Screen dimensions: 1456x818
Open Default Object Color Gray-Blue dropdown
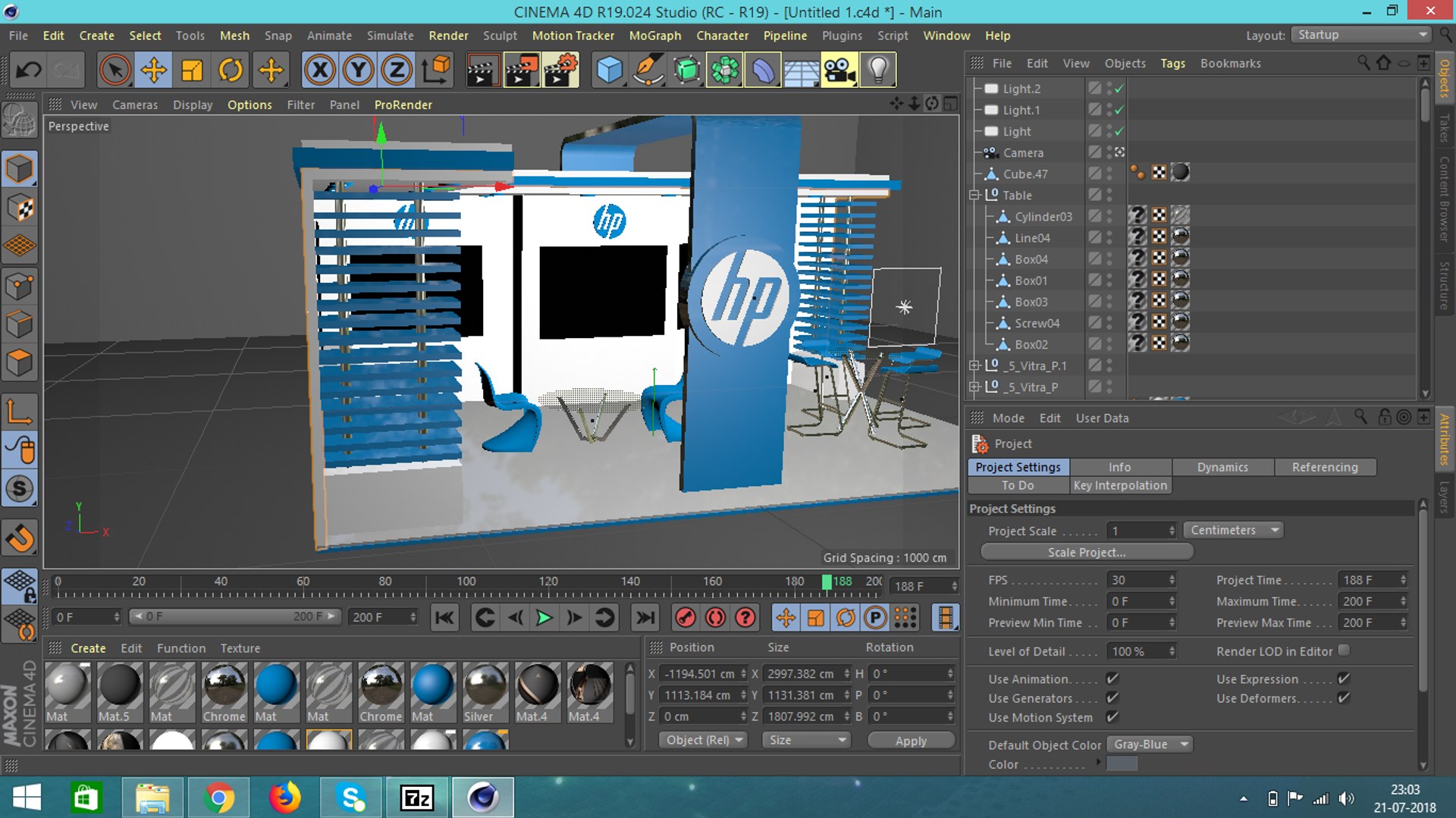click(1150, 744)
